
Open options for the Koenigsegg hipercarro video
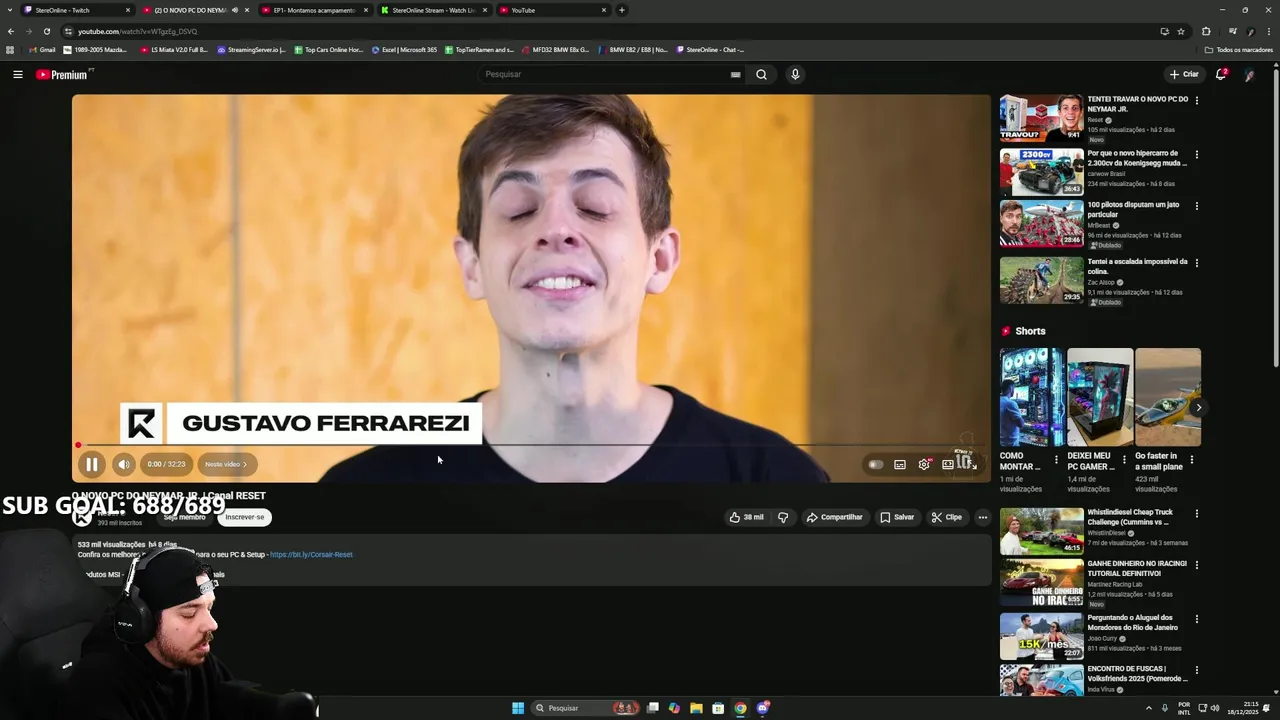[1196, 155]
